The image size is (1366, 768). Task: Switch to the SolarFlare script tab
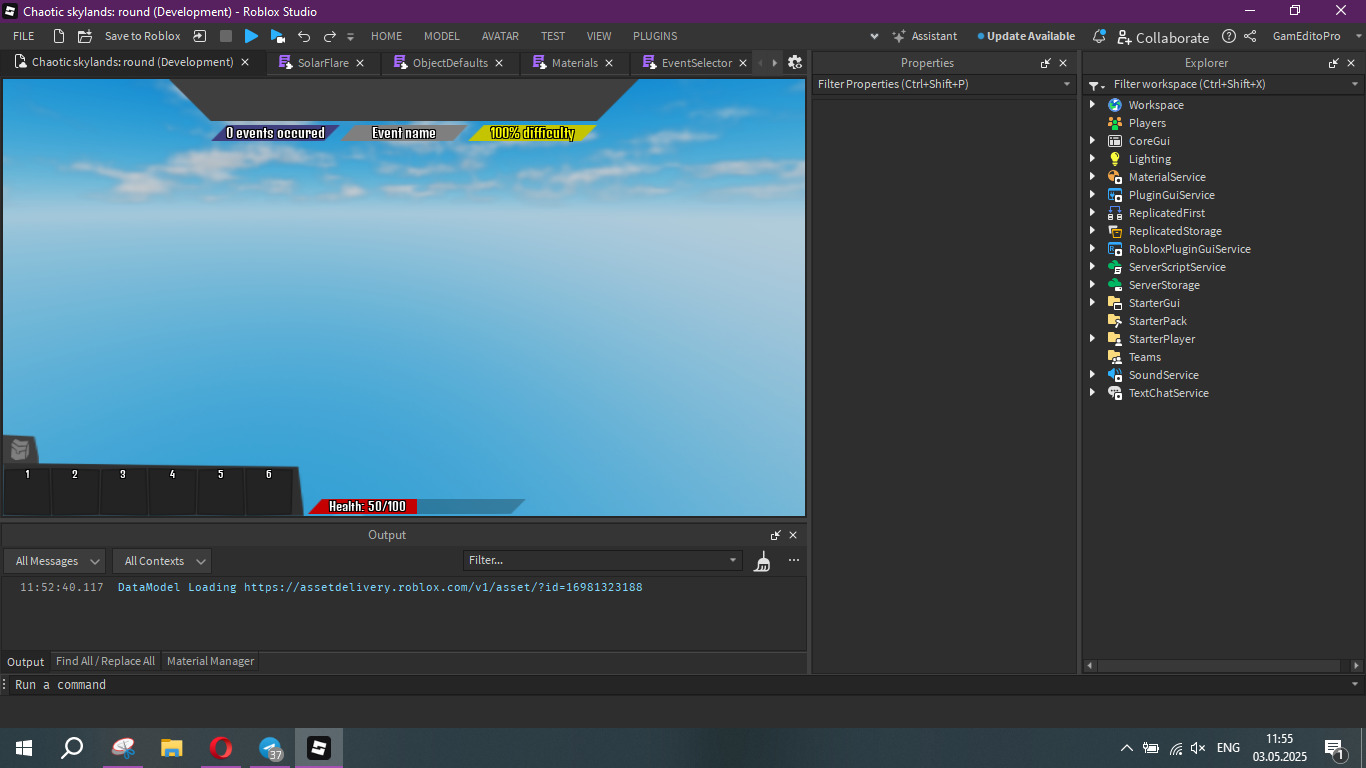pyautogui.click(x=322, y=63)
